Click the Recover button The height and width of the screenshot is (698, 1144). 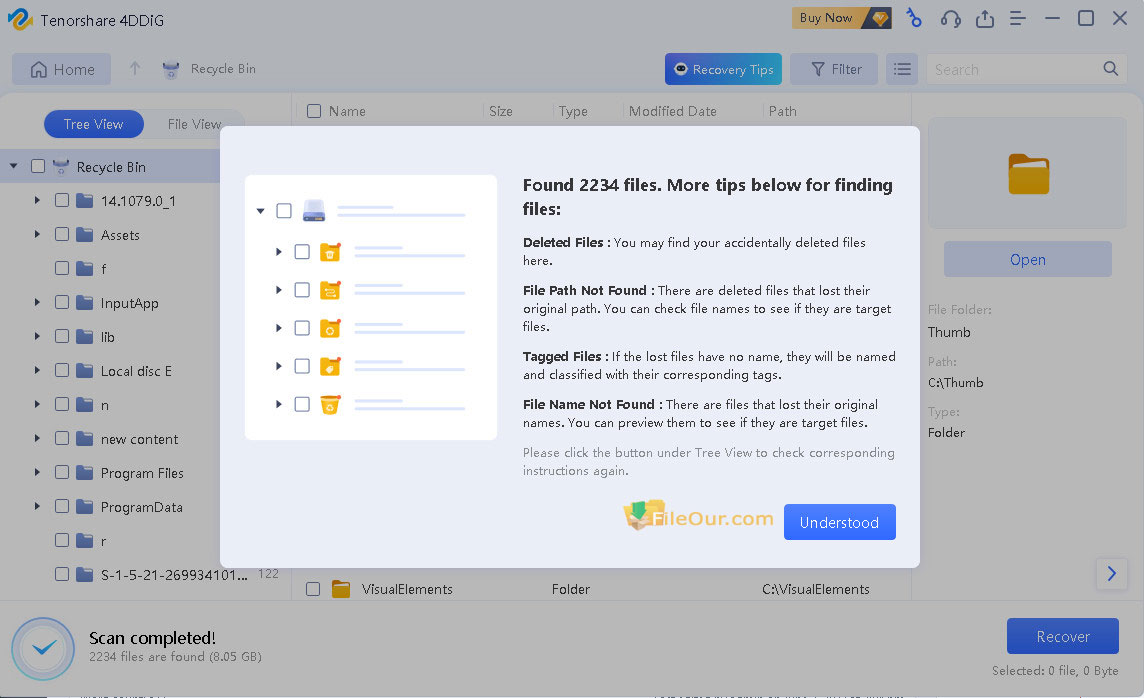pos(1062,636)
